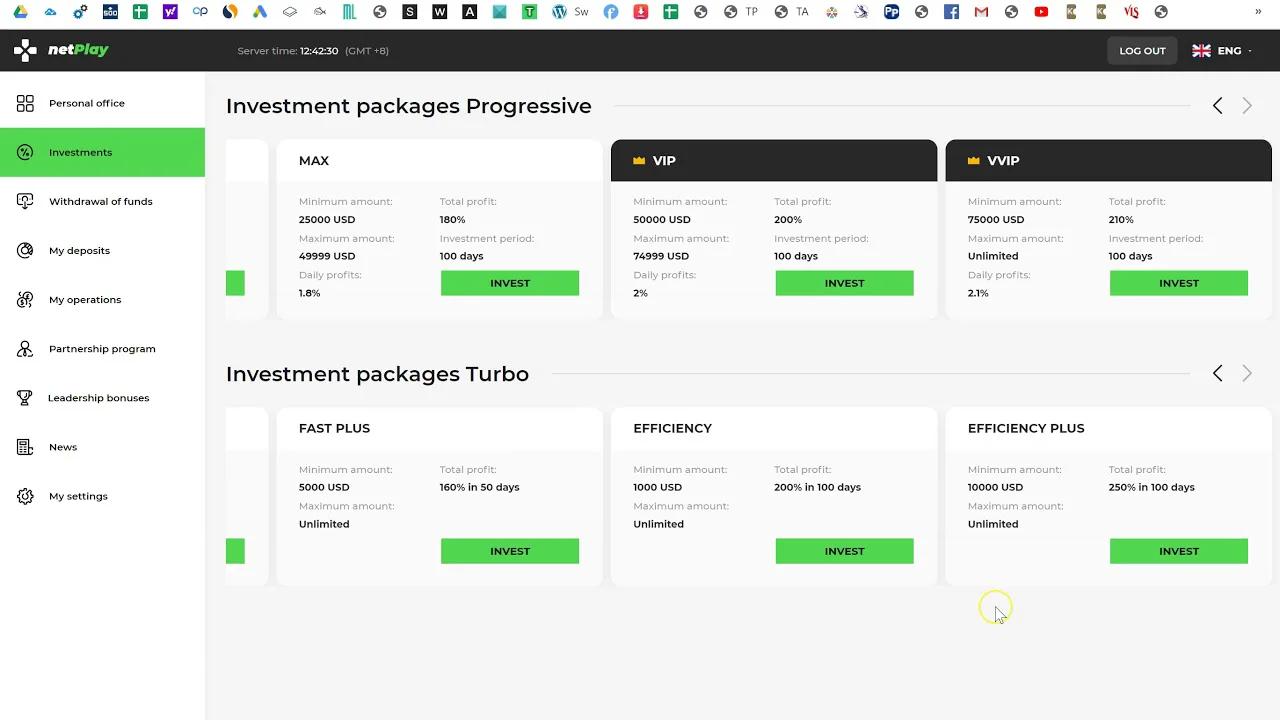Click the LOG OUT button

[1142, 50]
